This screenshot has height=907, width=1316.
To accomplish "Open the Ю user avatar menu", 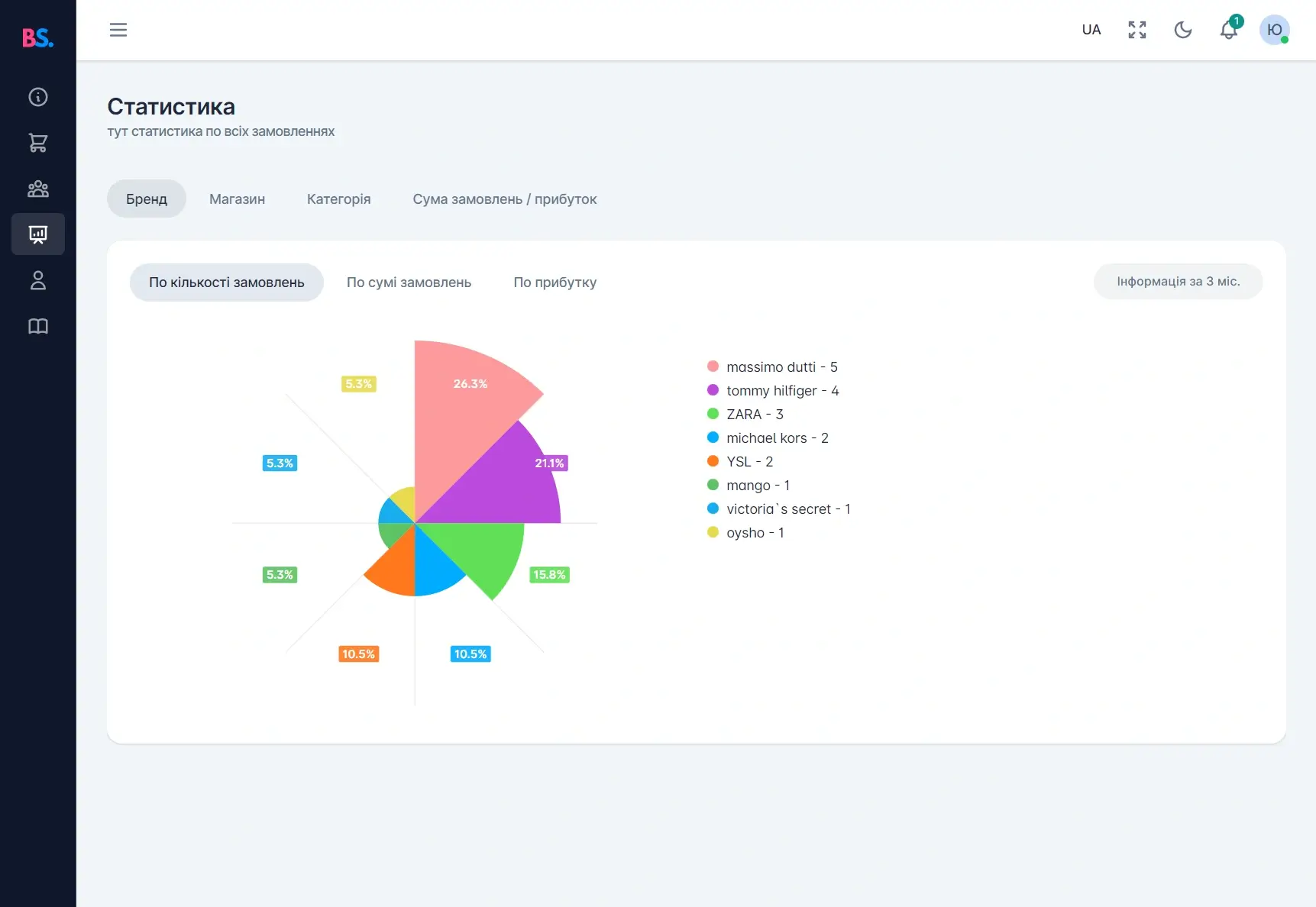I will 1274,30.
